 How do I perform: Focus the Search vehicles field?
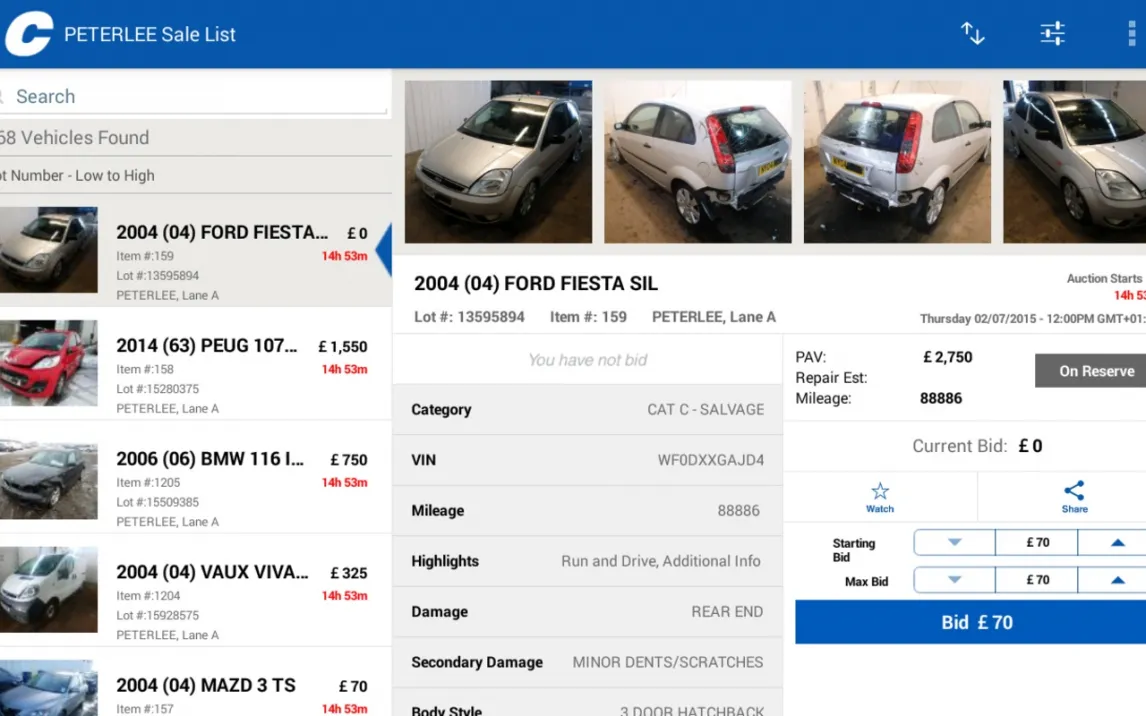pos(194,96)
